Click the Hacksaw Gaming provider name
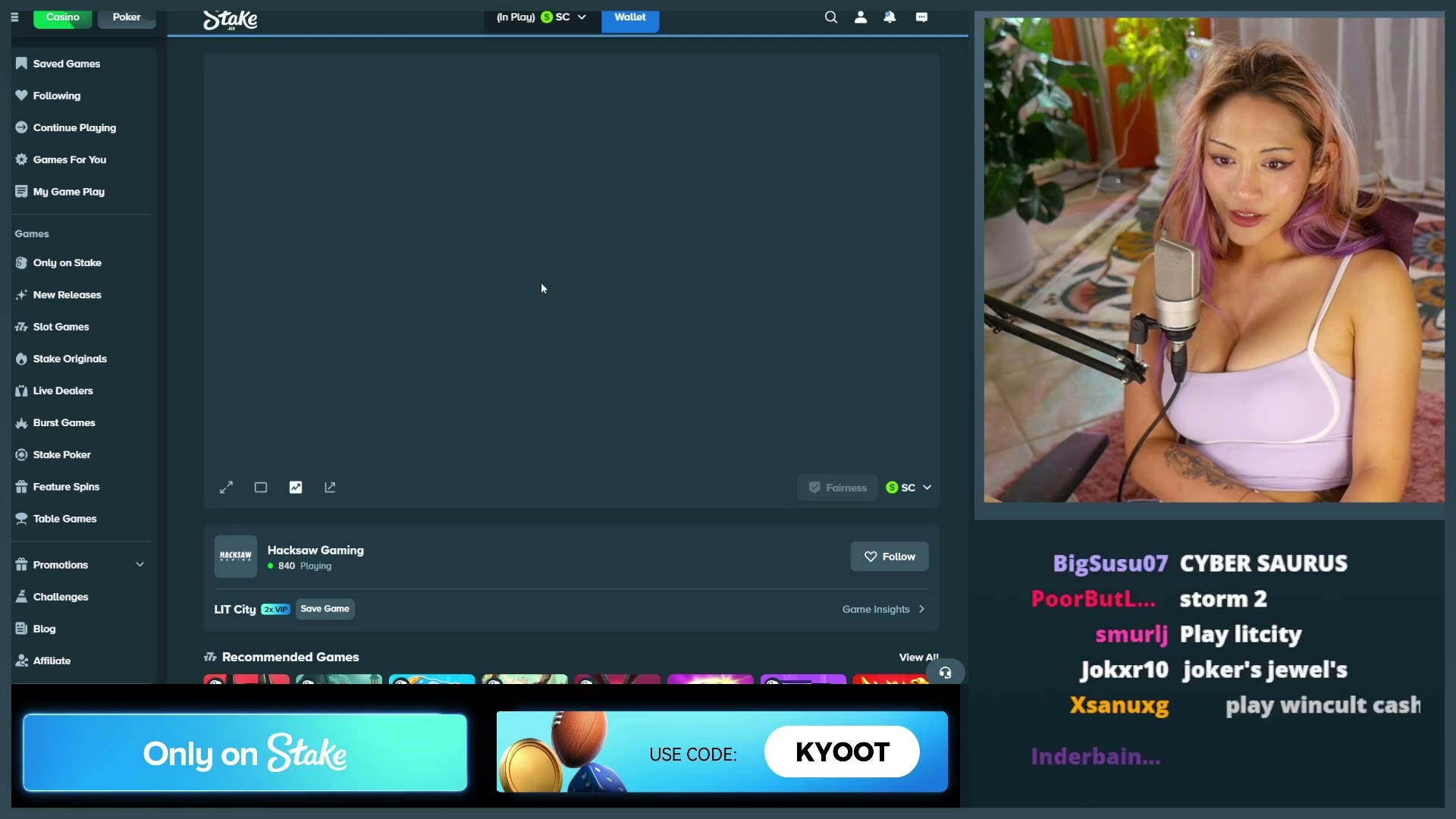1456x819 pixels. click(315, 551)
